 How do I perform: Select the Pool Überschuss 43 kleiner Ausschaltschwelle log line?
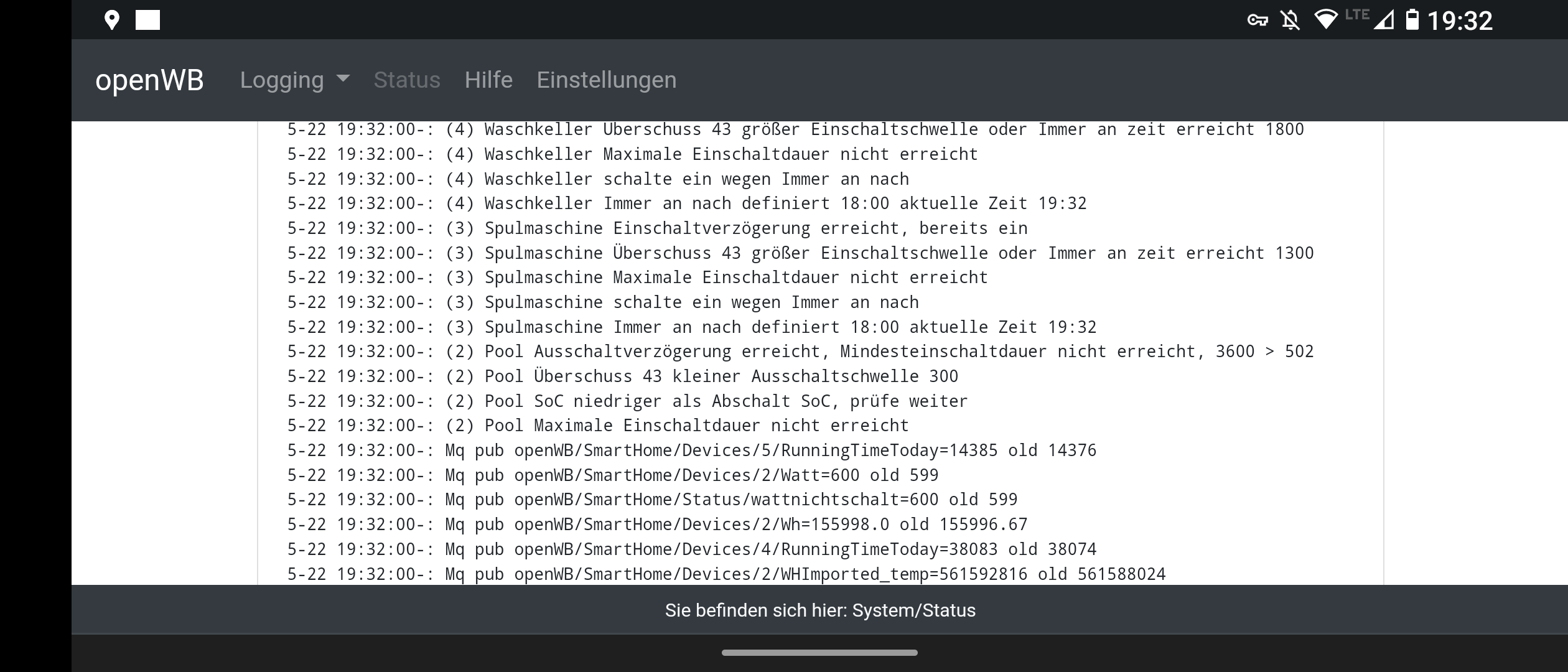622,376
